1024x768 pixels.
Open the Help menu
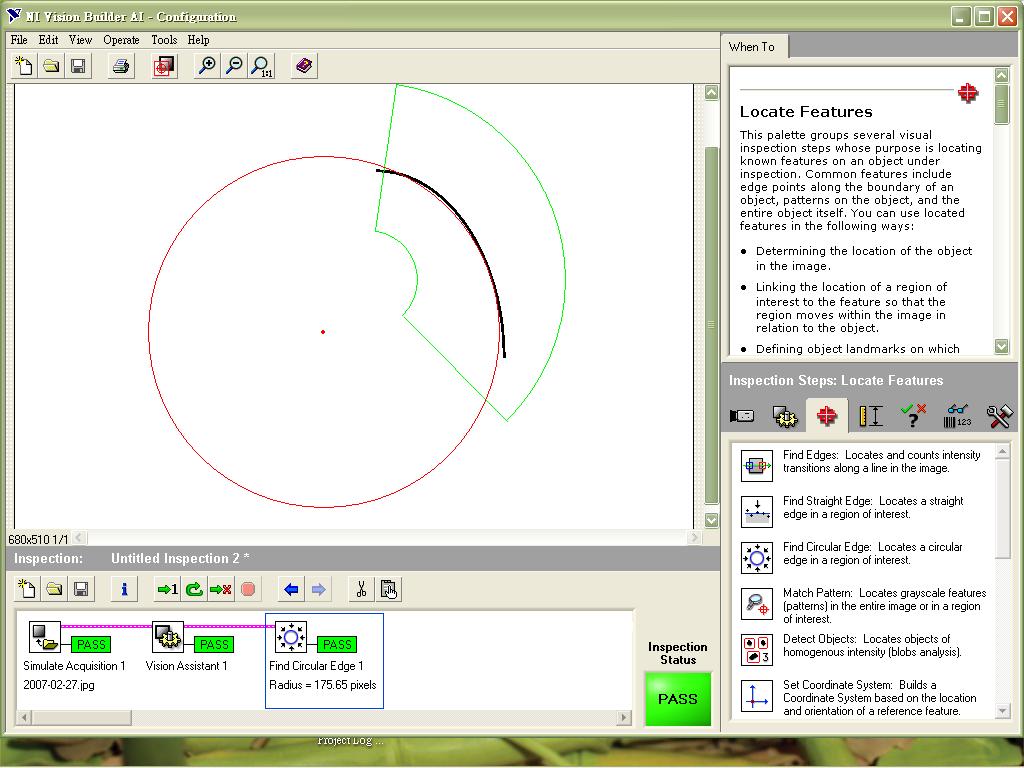199,40
